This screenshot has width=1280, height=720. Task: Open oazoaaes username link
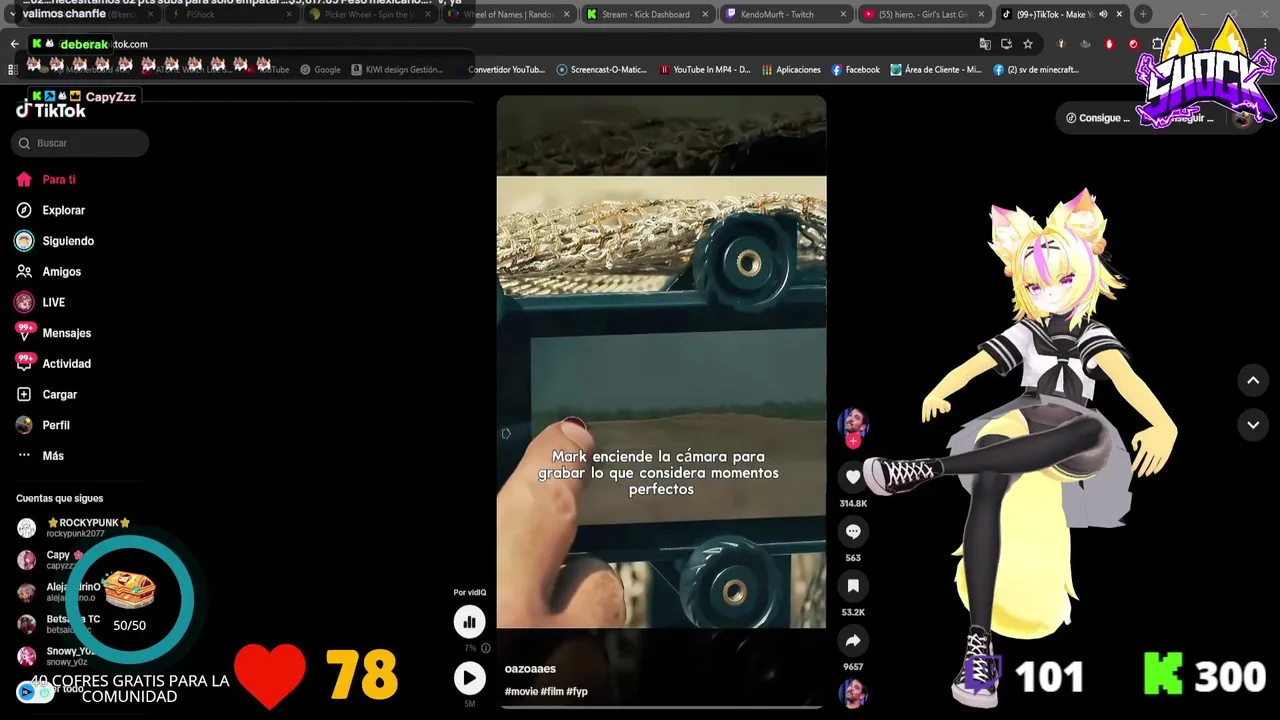pos(530,669)
